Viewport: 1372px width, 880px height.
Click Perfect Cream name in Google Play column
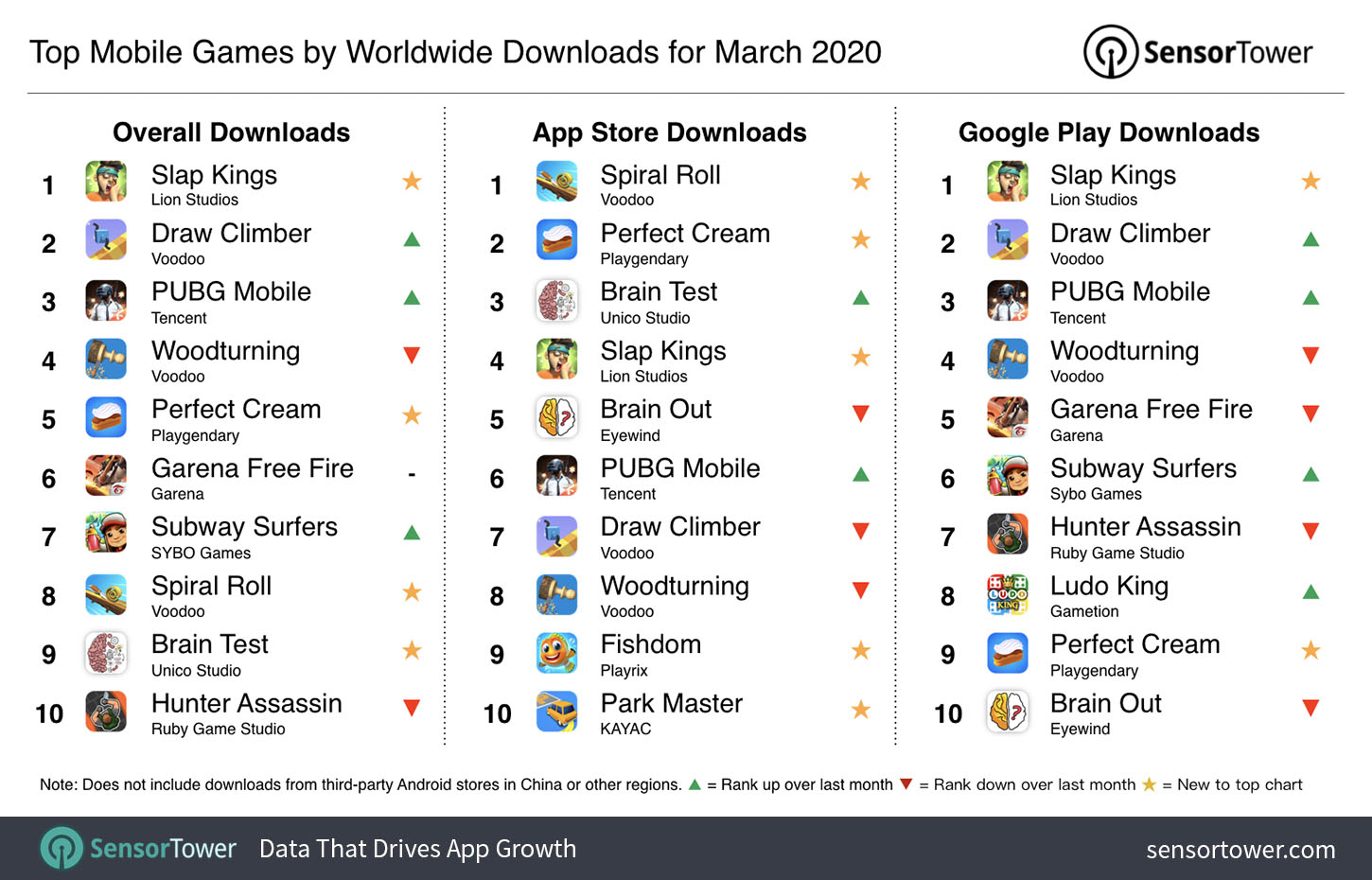(x=1135, y=644)
